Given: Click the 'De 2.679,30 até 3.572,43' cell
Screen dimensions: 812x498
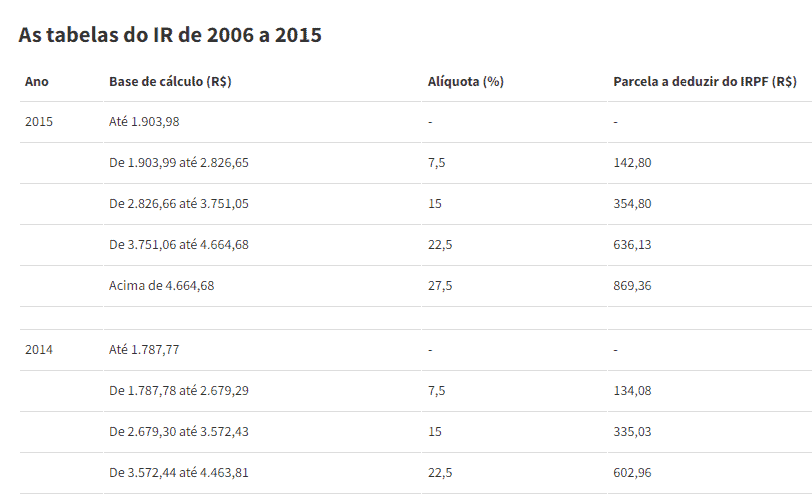Looking at the screenshot, I should point(178,432).
